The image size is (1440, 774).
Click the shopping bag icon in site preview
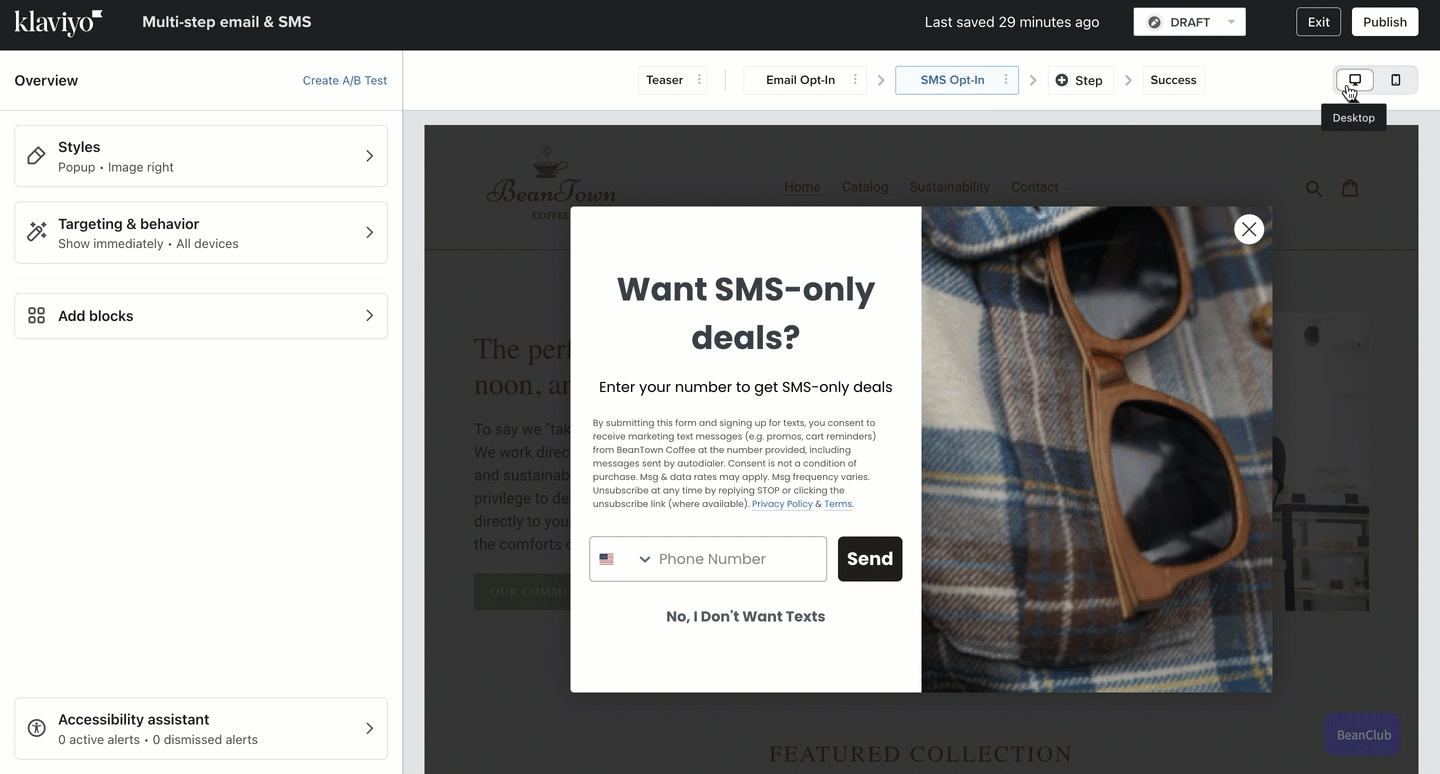pos(1350,188)
